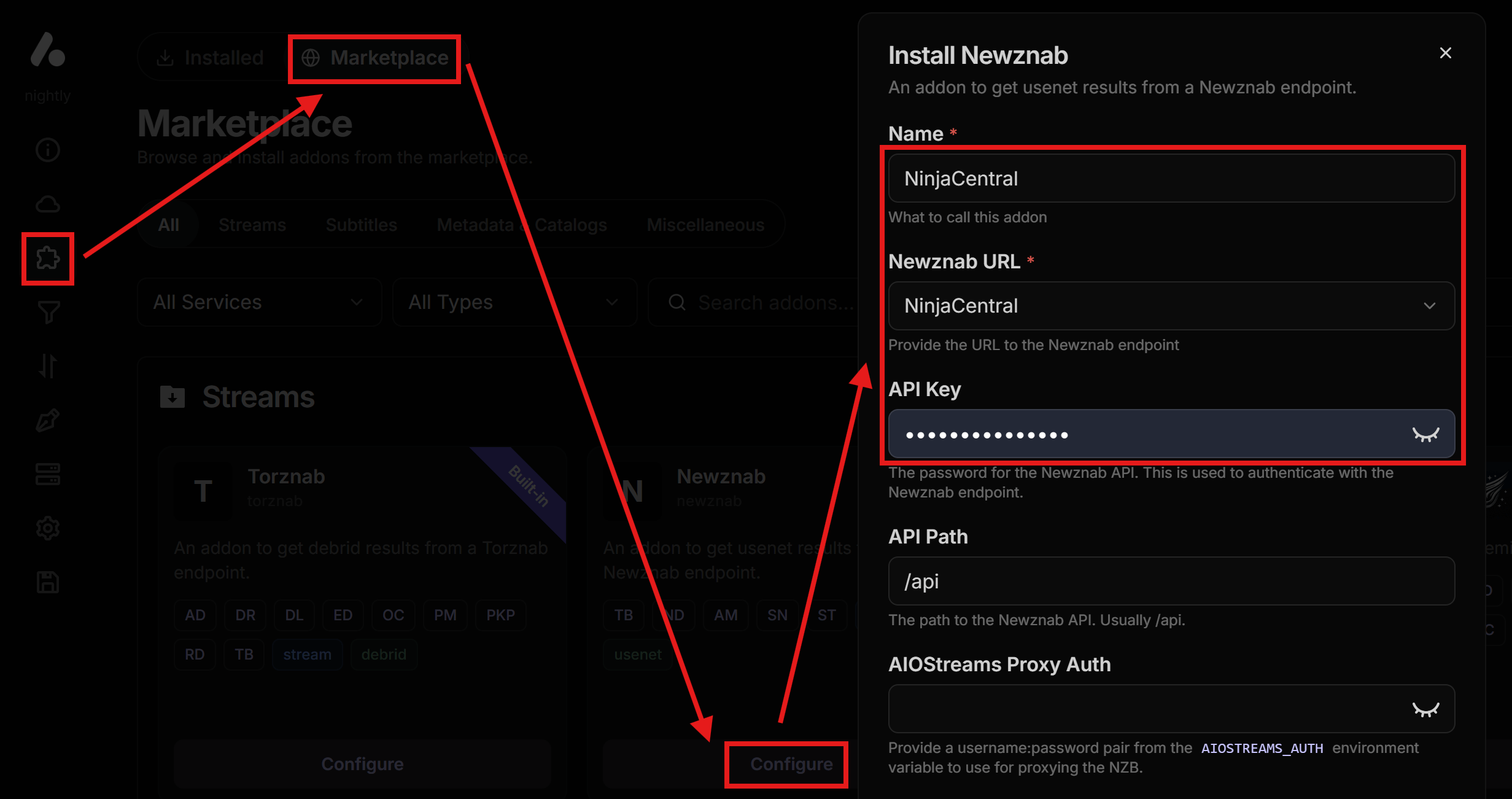Screen dimensions: 1512x799
Task: Select the filter icon in the sidebar
Action: coord(47,312)
